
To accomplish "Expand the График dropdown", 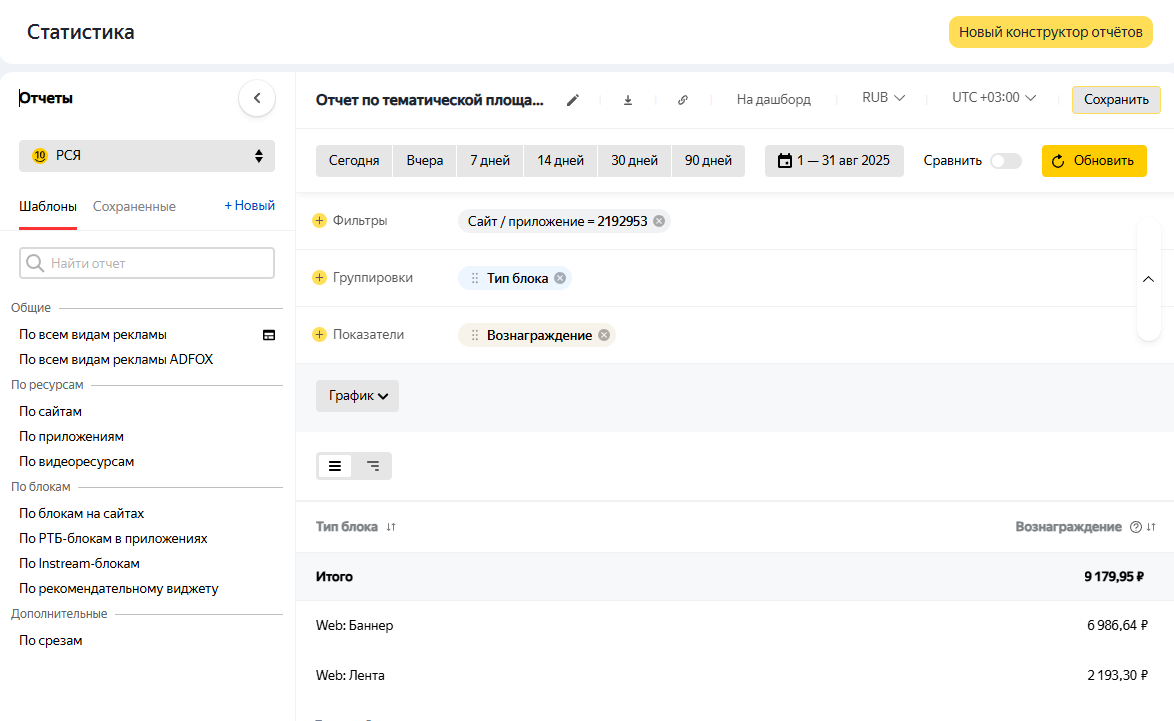I will 357,396.
